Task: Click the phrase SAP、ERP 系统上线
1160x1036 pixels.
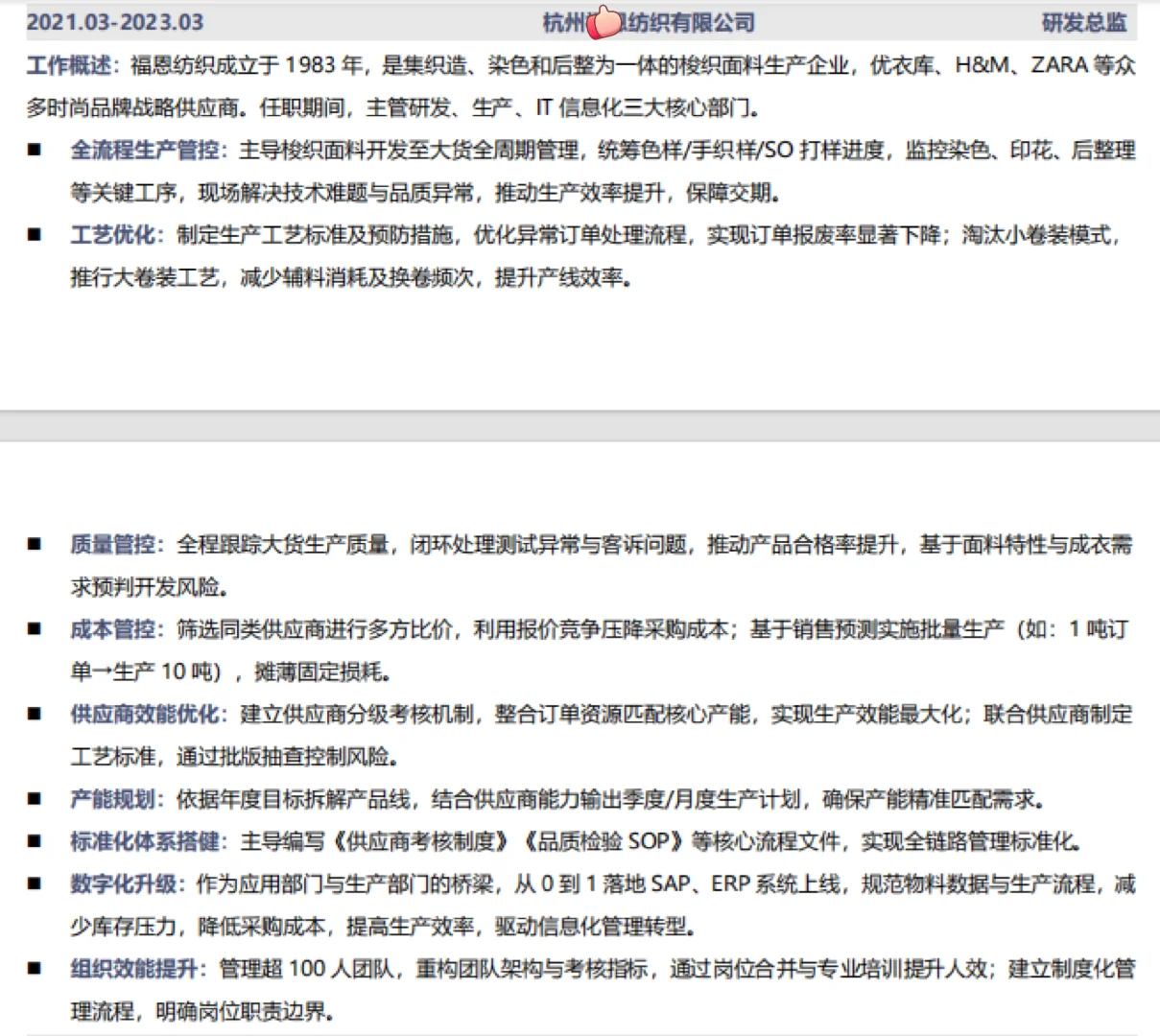Action: [x=746, y=884]
